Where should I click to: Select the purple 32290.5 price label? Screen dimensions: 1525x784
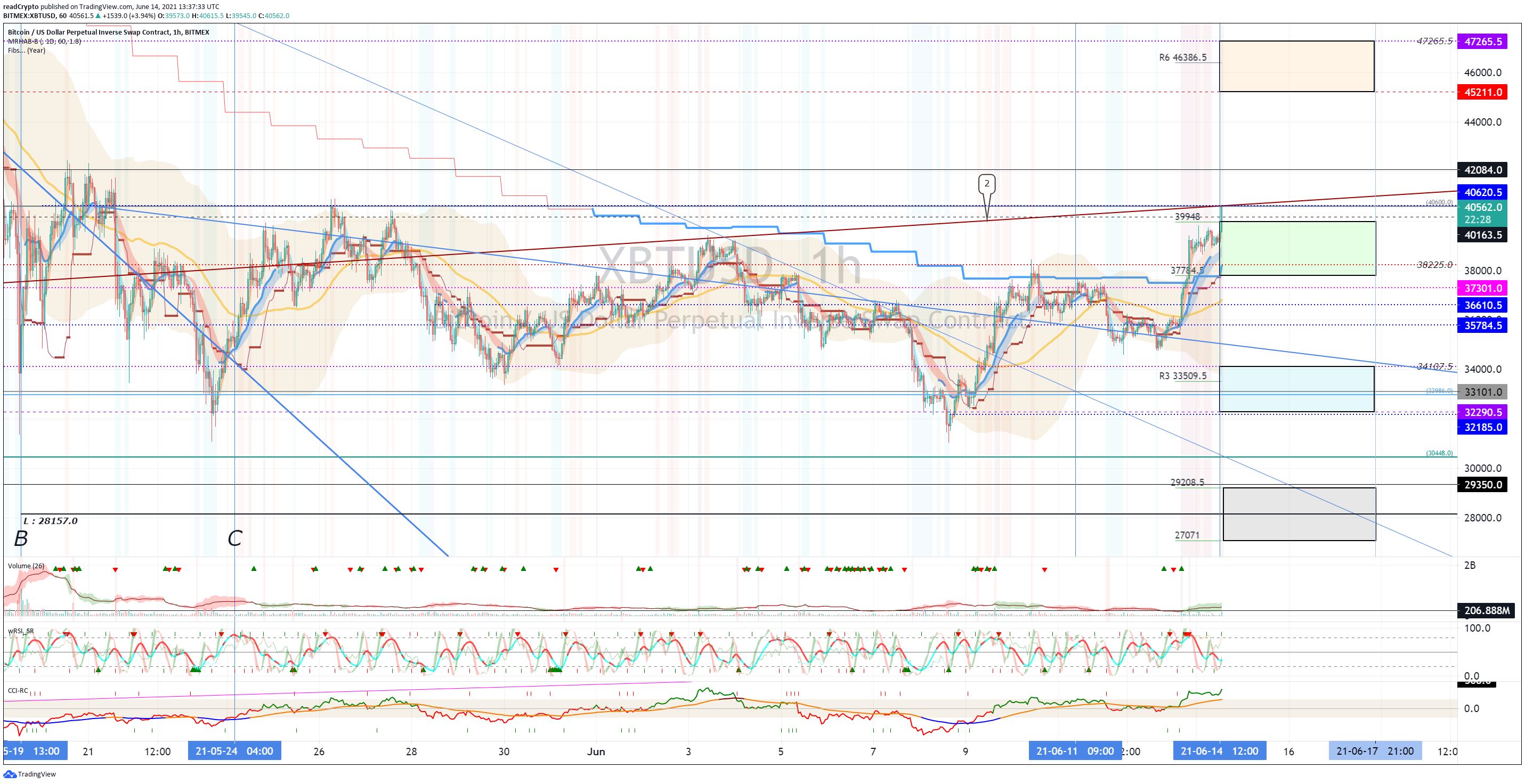[1482, 412]
